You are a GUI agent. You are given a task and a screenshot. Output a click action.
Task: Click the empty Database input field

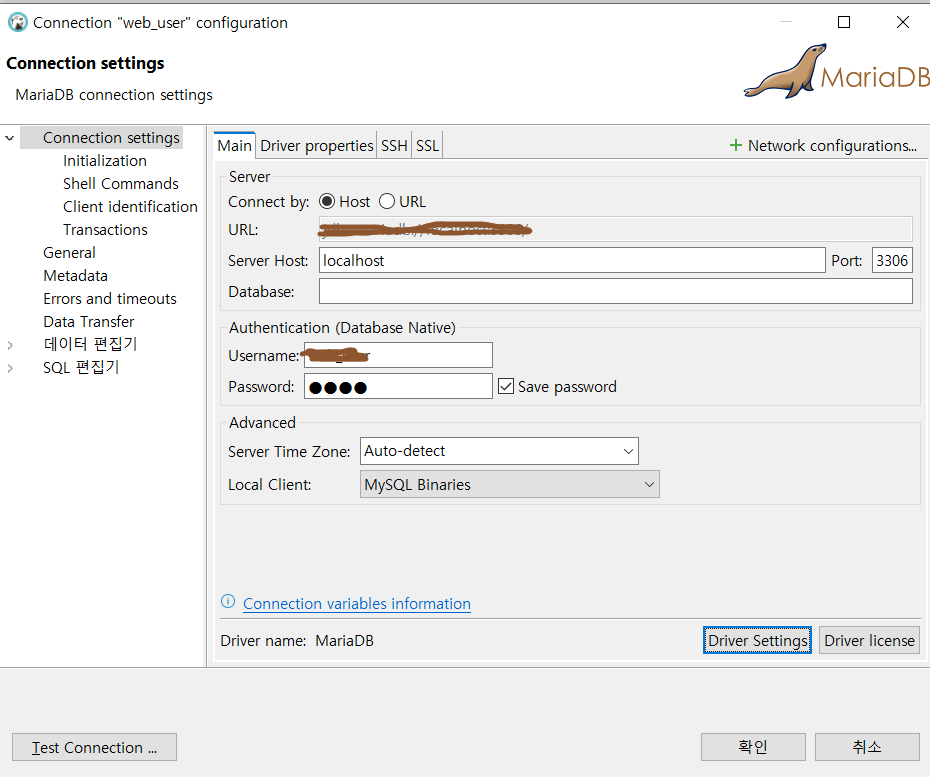(616, 291)
